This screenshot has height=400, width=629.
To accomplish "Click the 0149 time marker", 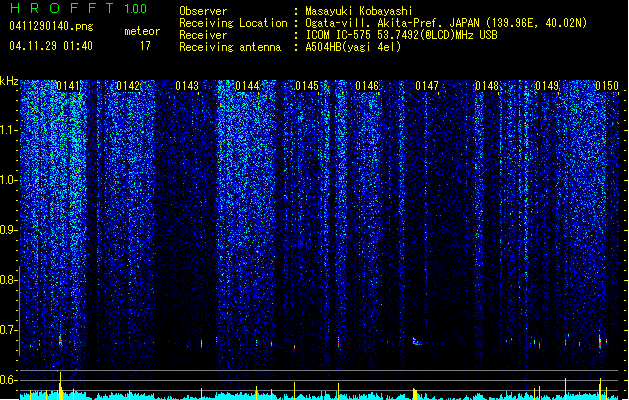I will 547,86.
